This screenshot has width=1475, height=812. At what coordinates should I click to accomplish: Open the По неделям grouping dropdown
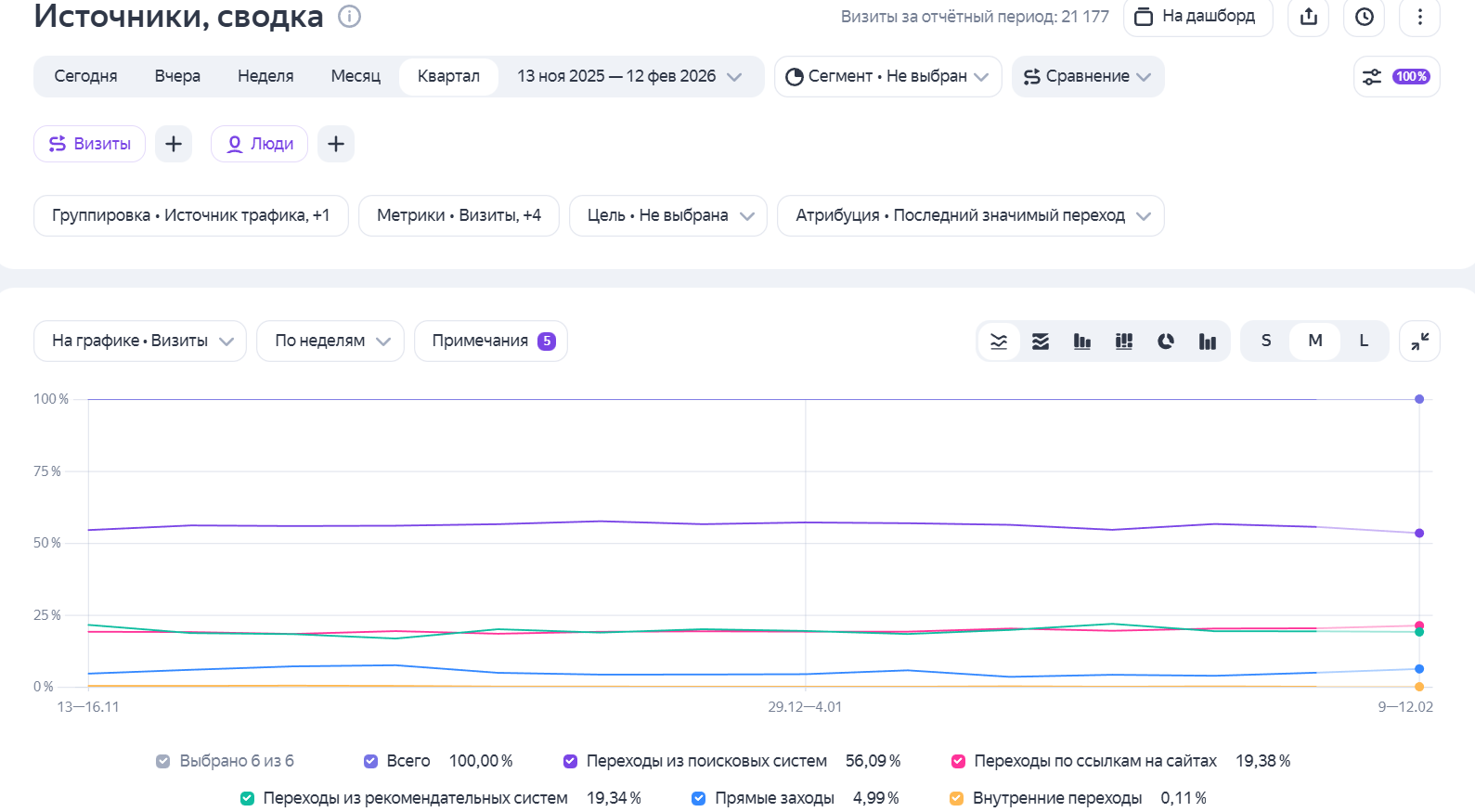tap(330, 342)
